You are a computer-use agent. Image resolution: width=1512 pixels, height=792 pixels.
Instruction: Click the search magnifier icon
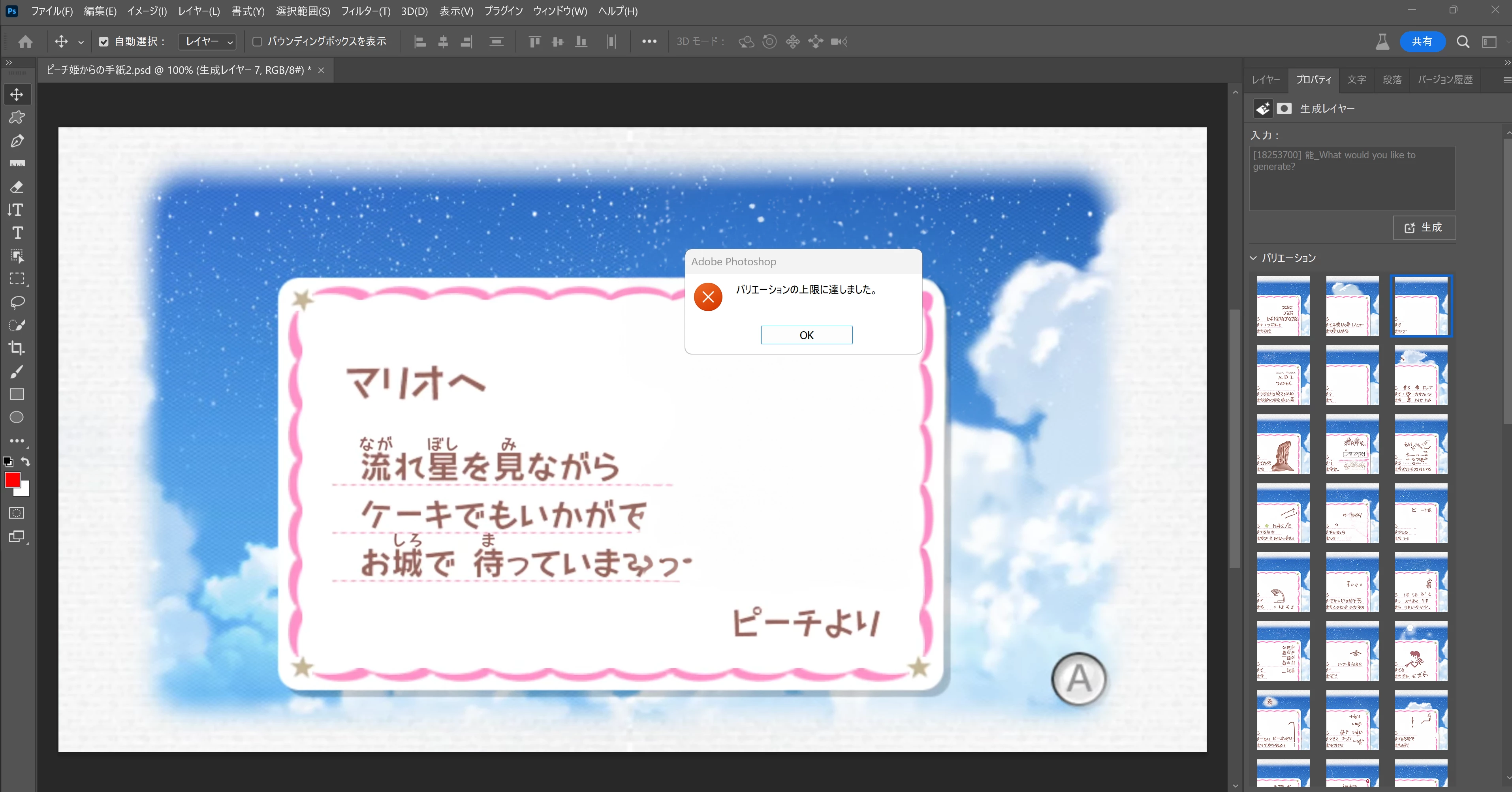(1463, 42)
